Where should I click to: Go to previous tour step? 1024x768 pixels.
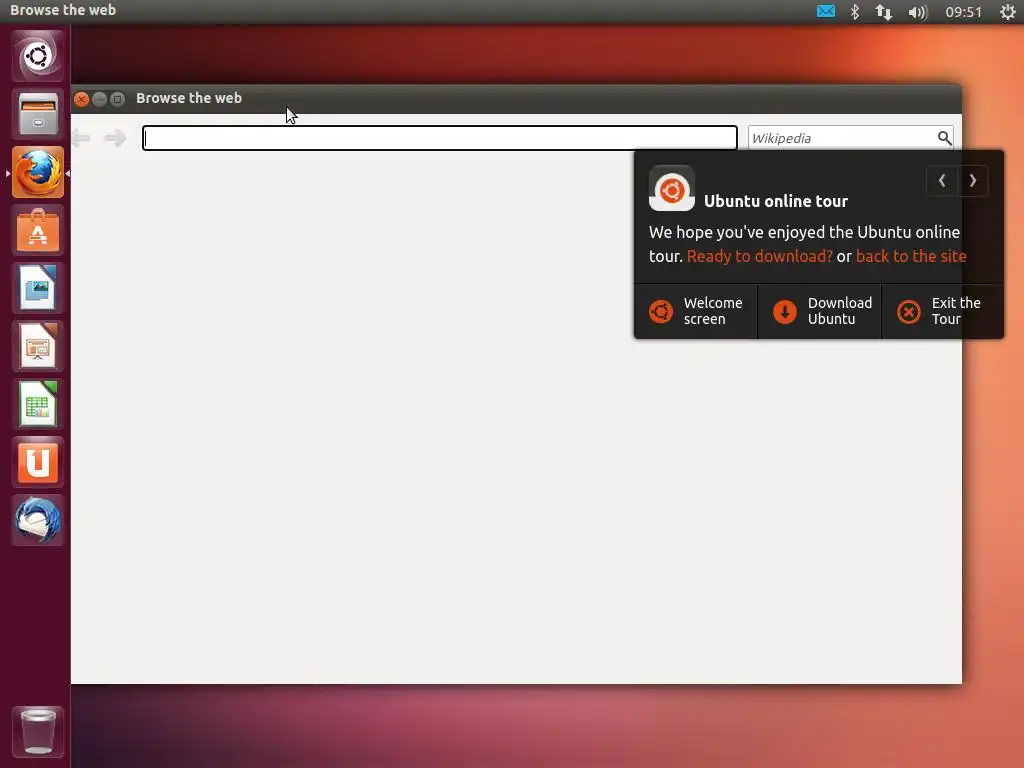point(942,181)
